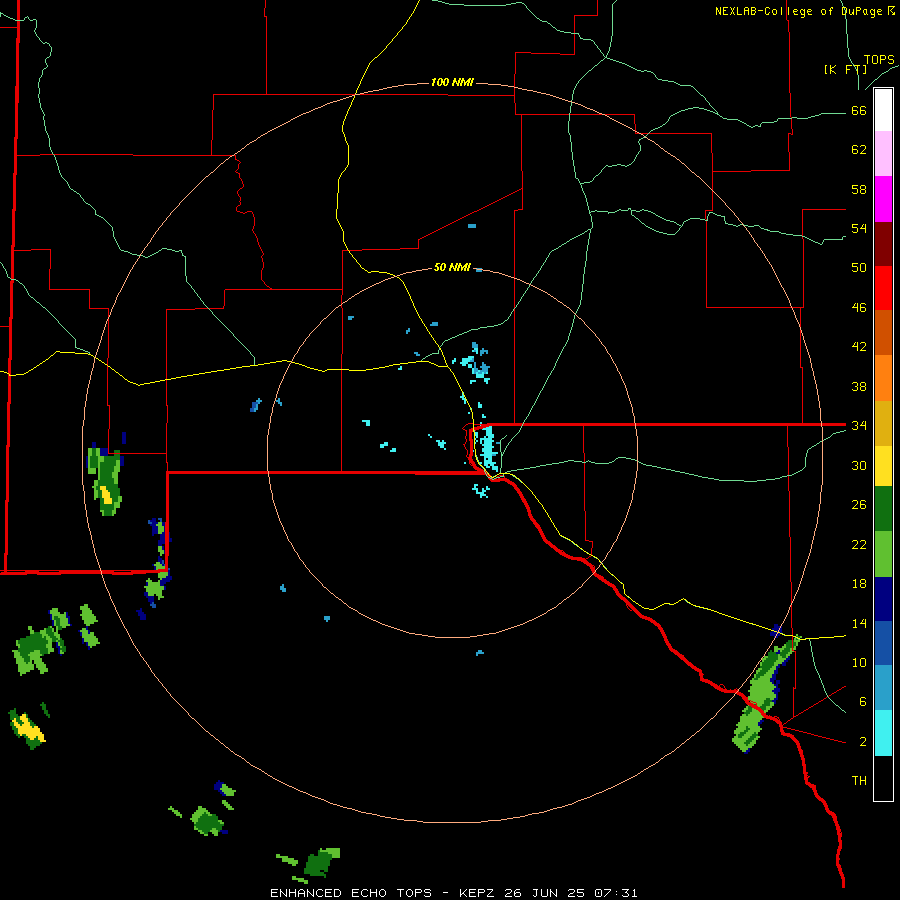Click the cyan swatch on the color scale
This screenshot has height=900, width=900.
(883, 733)
